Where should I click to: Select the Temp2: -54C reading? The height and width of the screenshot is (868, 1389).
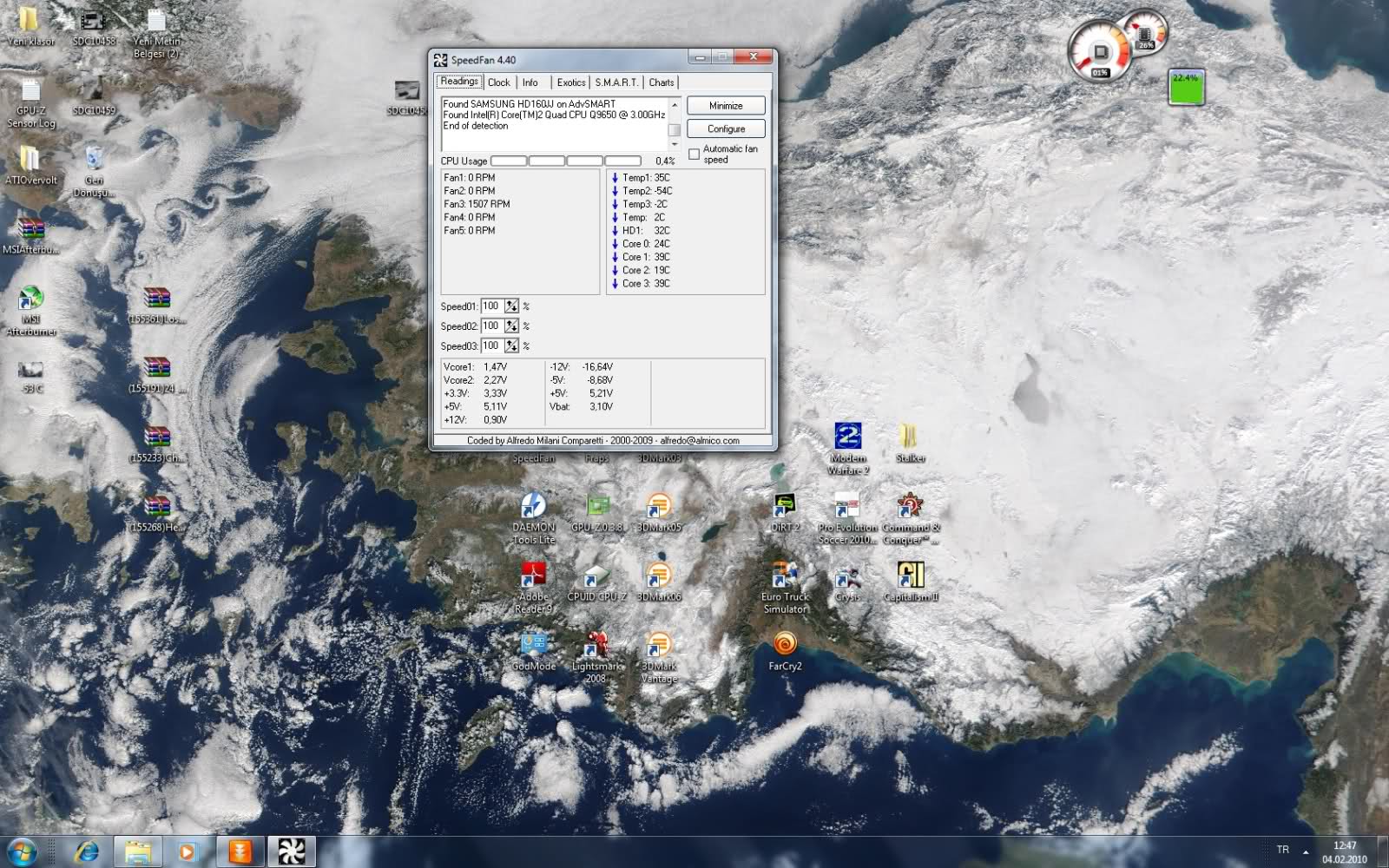point(647,191)
